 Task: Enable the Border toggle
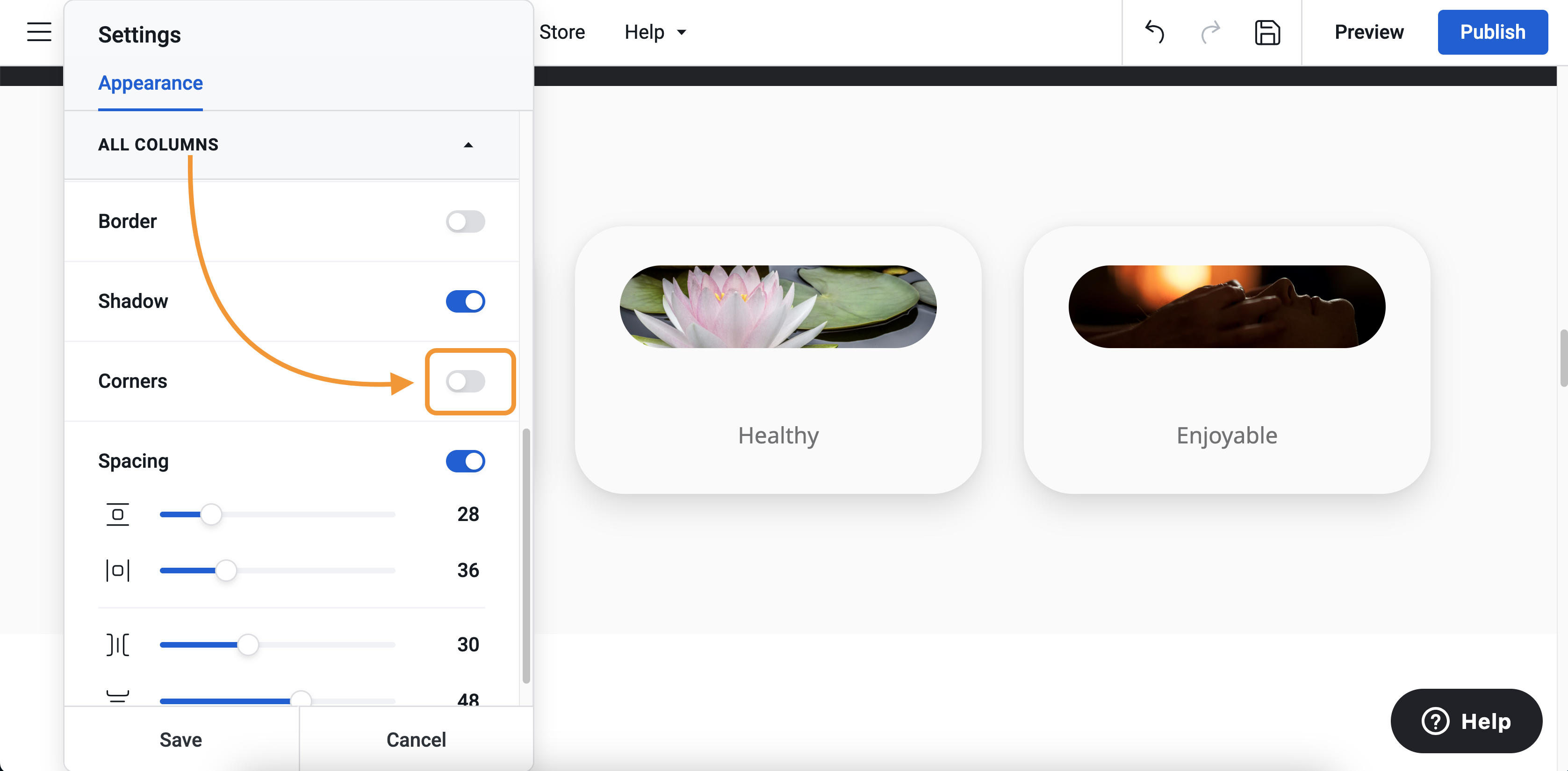(x=465, y=221)
